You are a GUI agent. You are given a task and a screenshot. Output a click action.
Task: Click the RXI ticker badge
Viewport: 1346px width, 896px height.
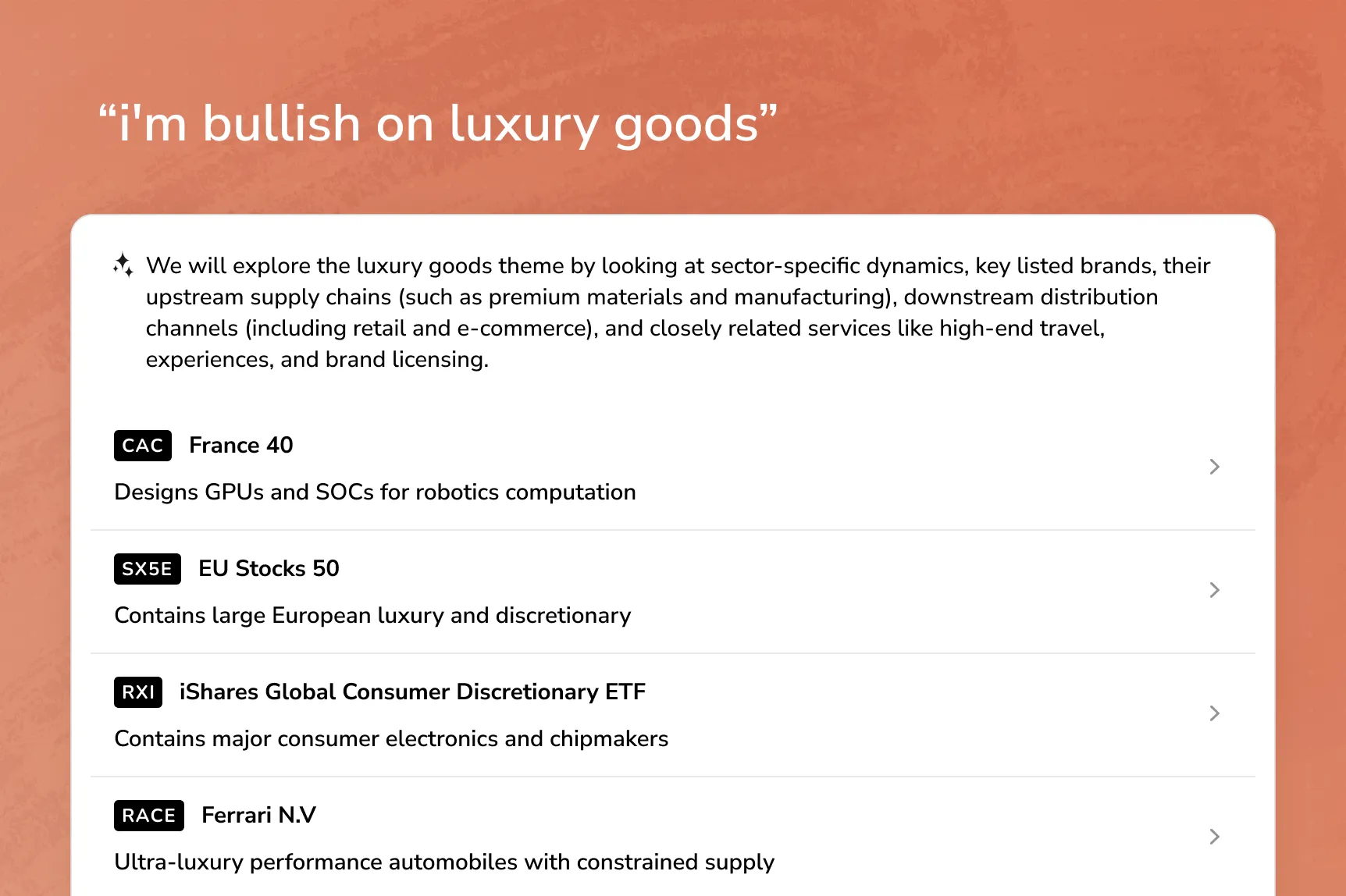click(138, 692)
